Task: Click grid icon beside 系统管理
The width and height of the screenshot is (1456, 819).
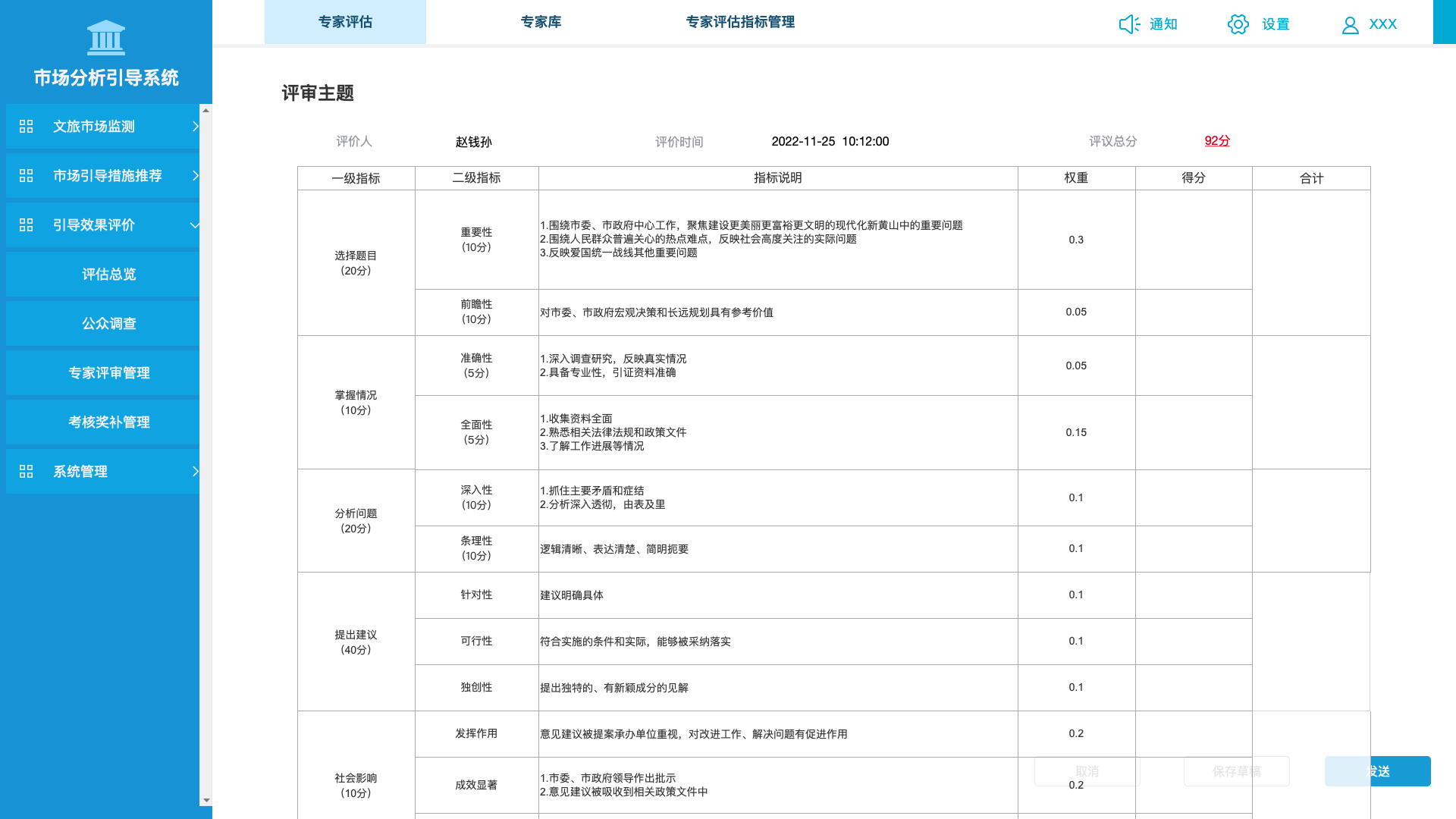Action: click(x=27, y=472)
